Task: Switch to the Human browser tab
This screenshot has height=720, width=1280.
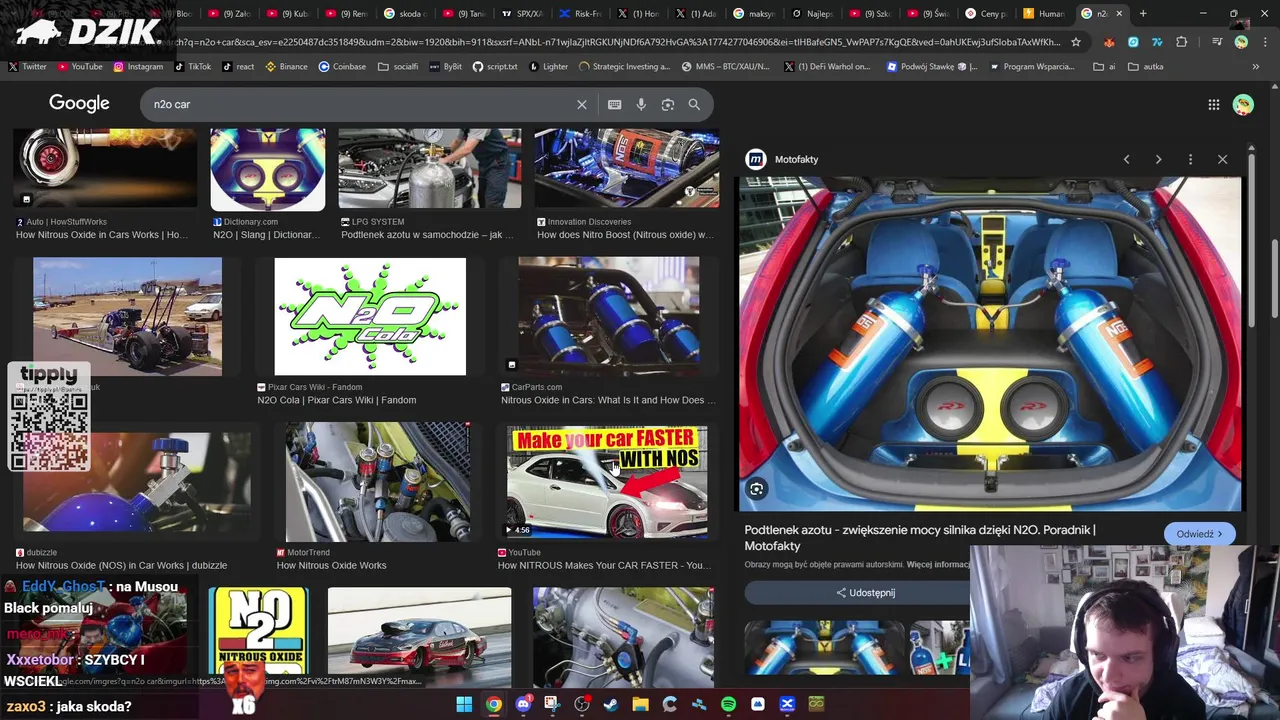Action: [x=1043, y=14]
